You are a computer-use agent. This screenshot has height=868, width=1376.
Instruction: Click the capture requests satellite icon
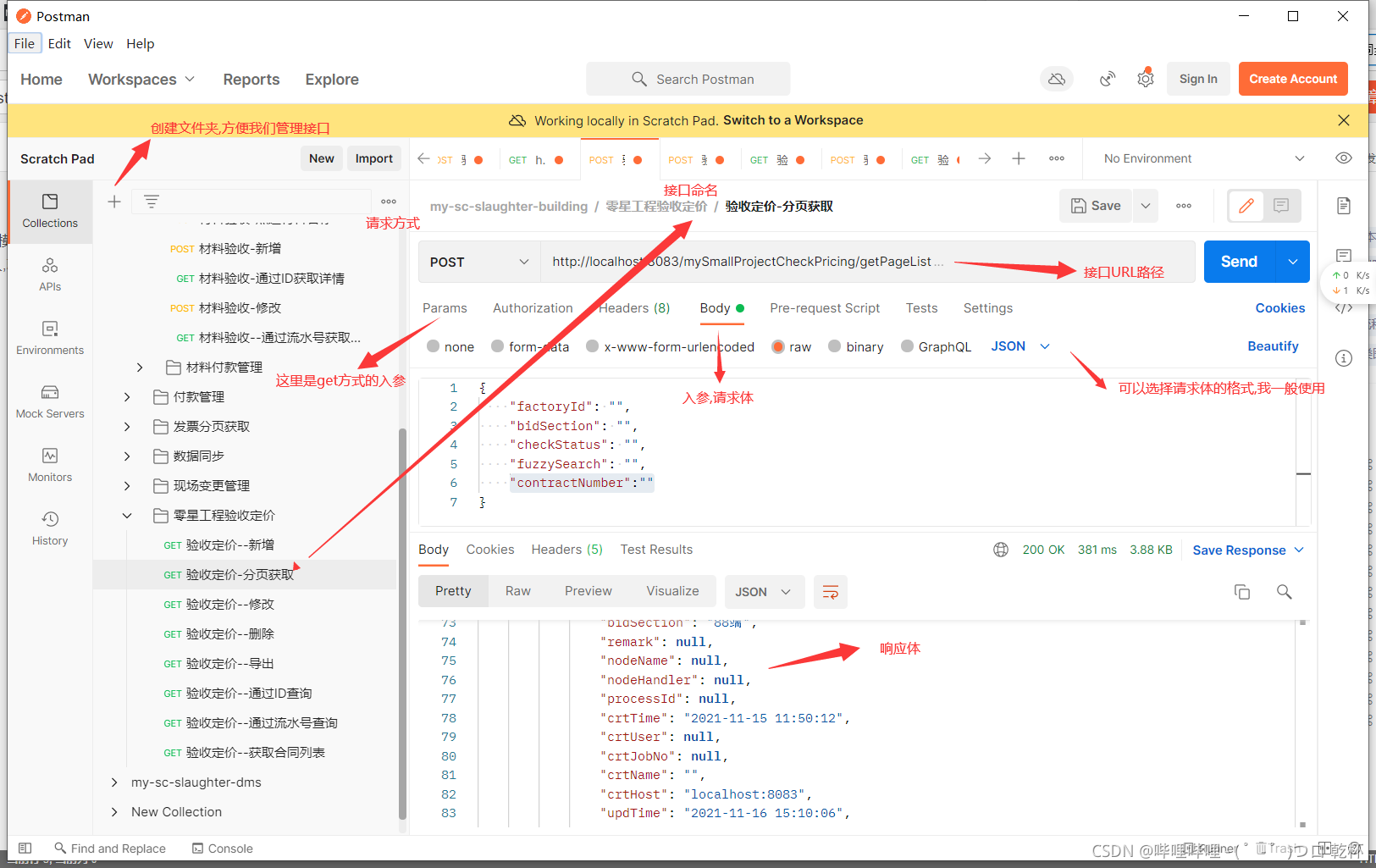coord(1107,79)
